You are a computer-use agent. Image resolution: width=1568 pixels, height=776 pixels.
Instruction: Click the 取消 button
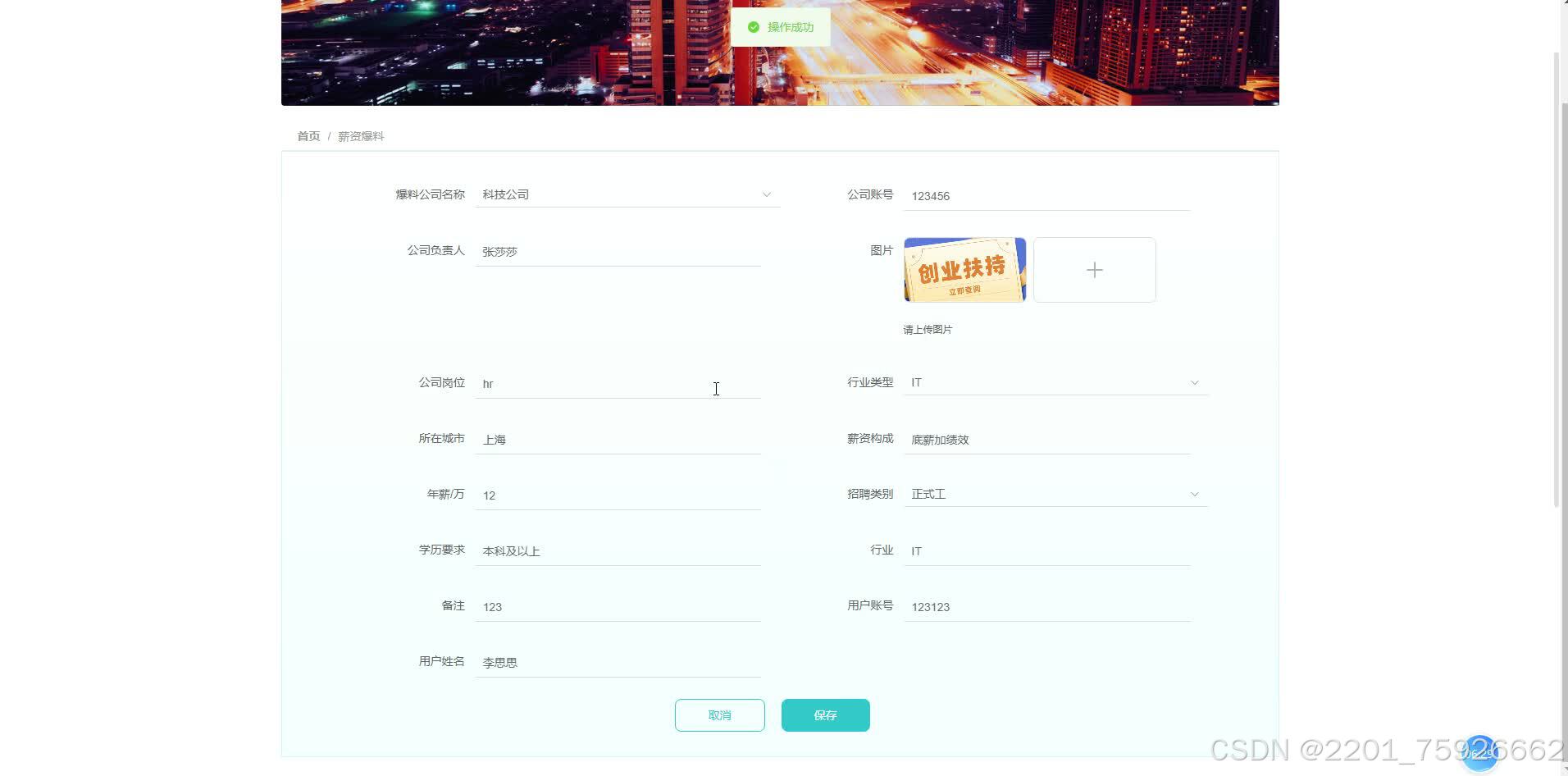720,715
